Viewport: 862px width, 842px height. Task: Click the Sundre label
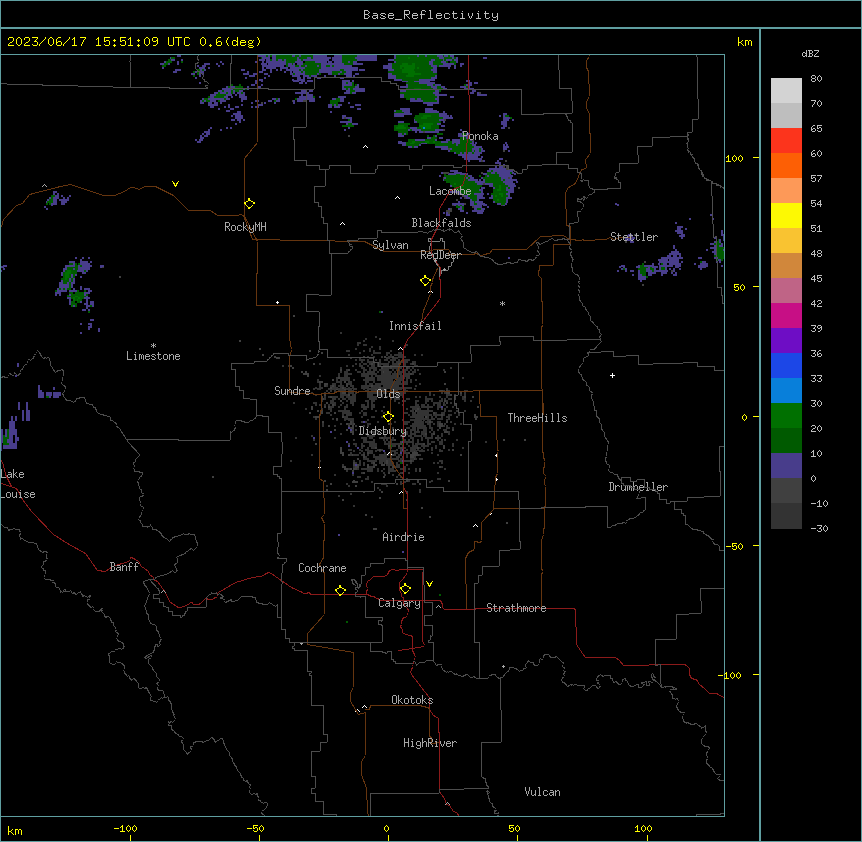pos(292,391)
